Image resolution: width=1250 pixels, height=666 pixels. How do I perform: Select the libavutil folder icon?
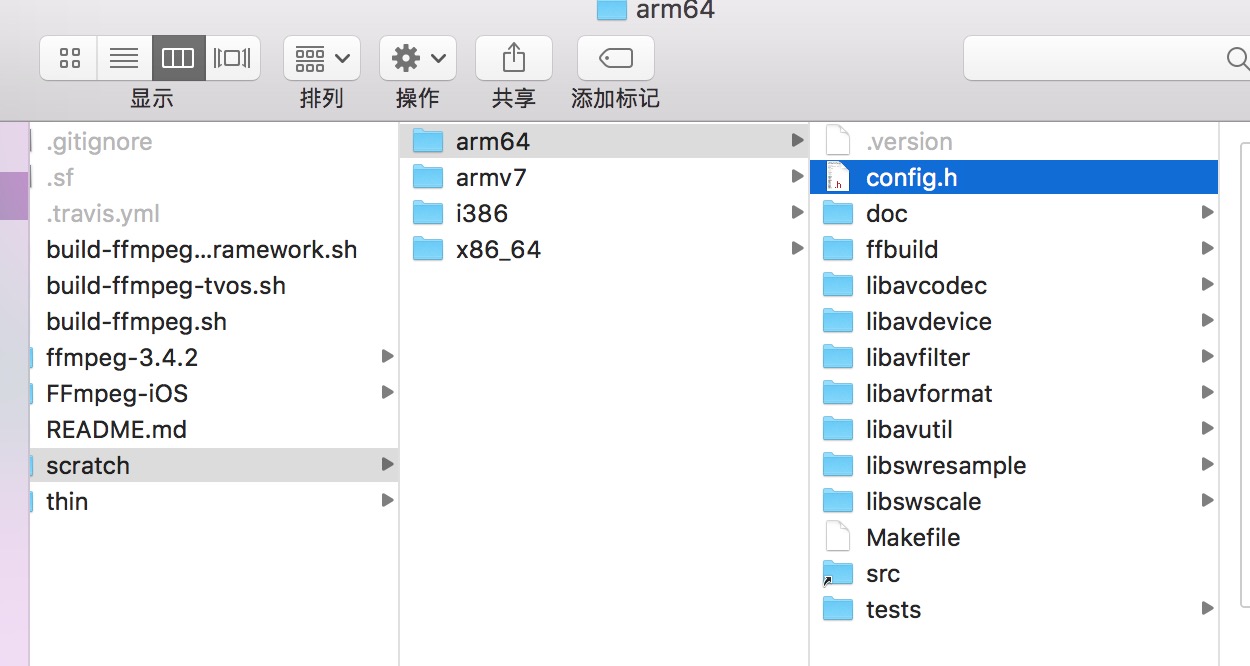point(838,429)
